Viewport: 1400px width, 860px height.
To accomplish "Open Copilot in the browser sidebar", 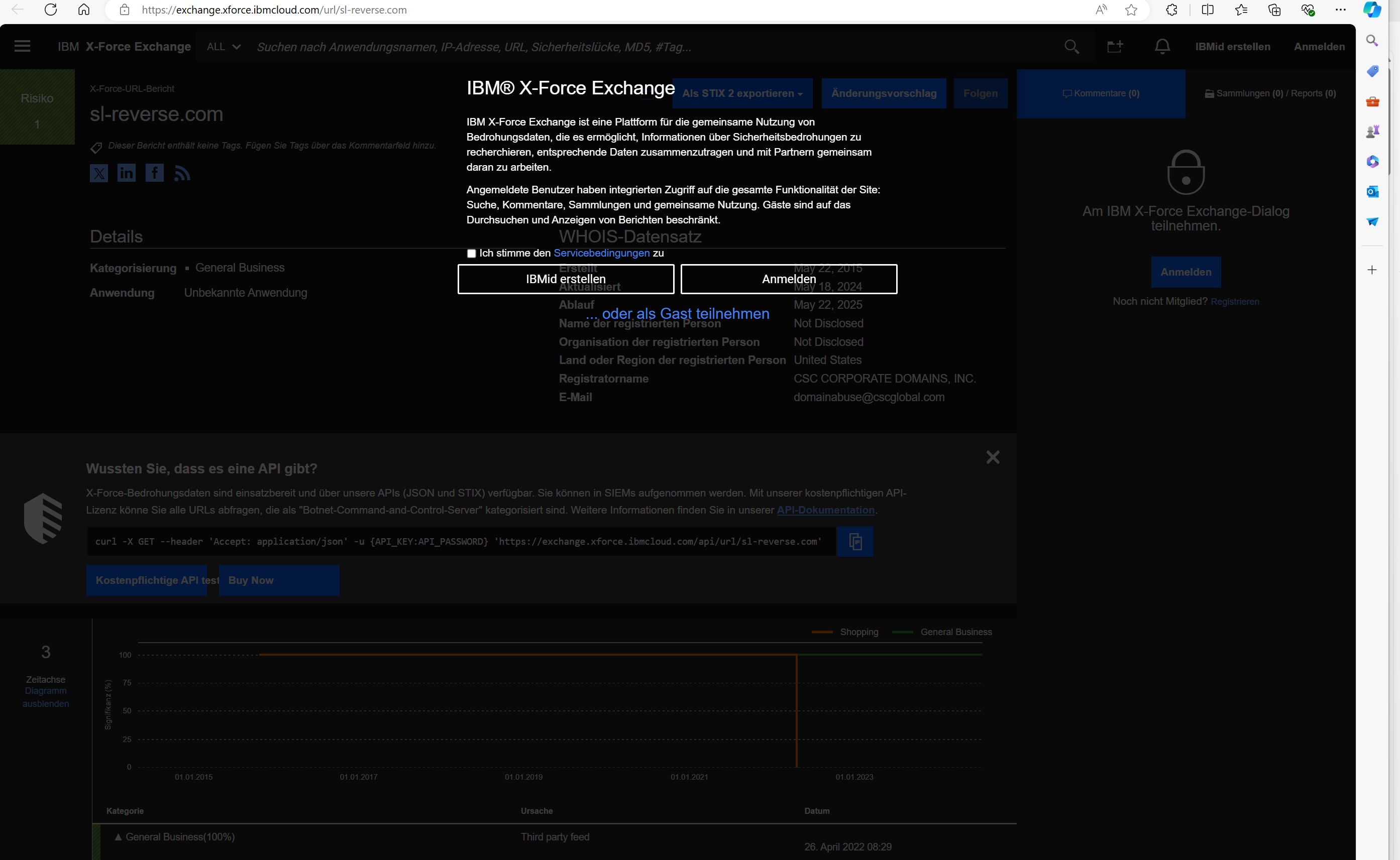I will coord(1372,10).
